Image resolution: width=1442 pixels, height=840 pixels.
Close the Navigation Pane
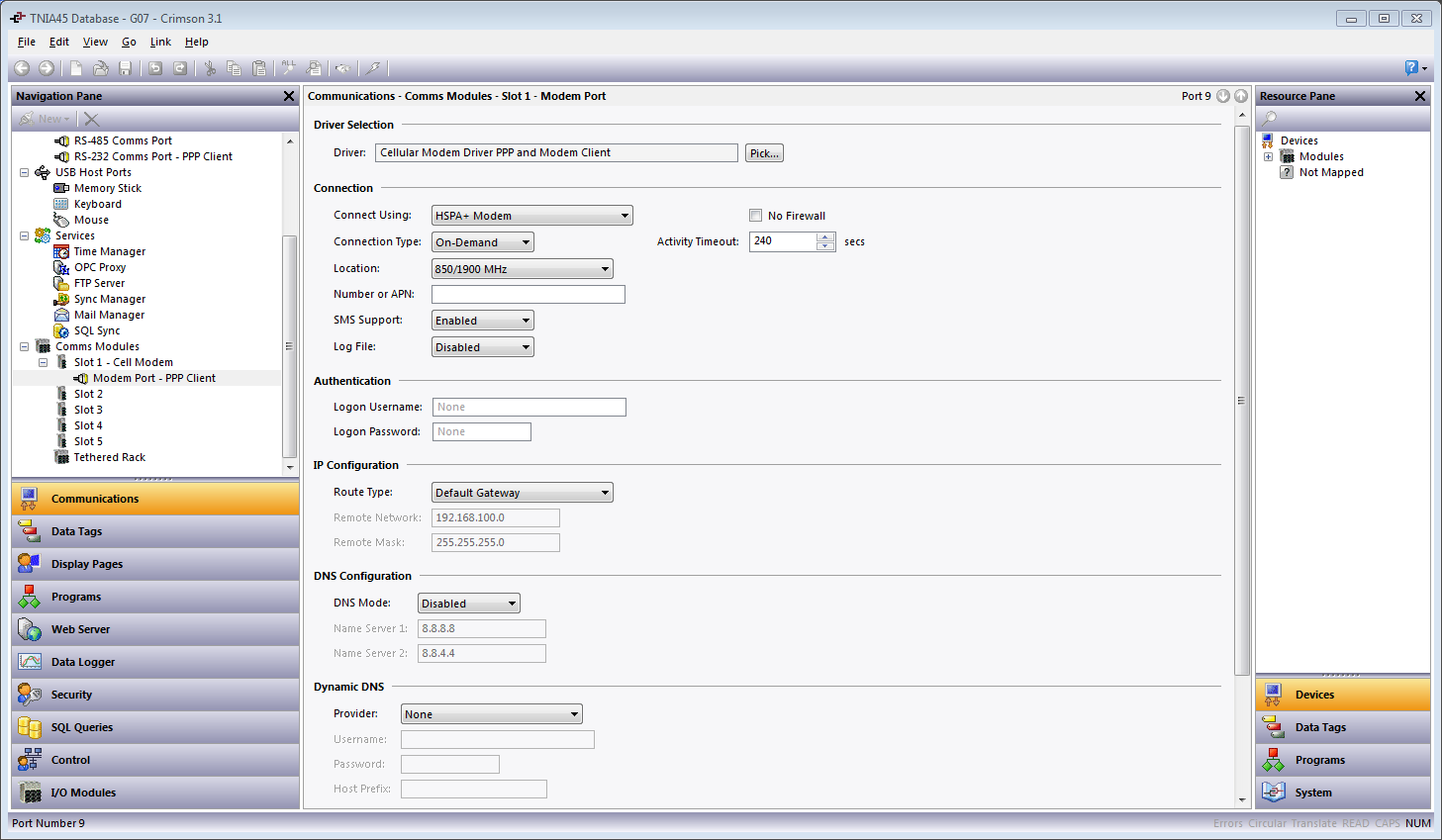click(x=289, y=96)
